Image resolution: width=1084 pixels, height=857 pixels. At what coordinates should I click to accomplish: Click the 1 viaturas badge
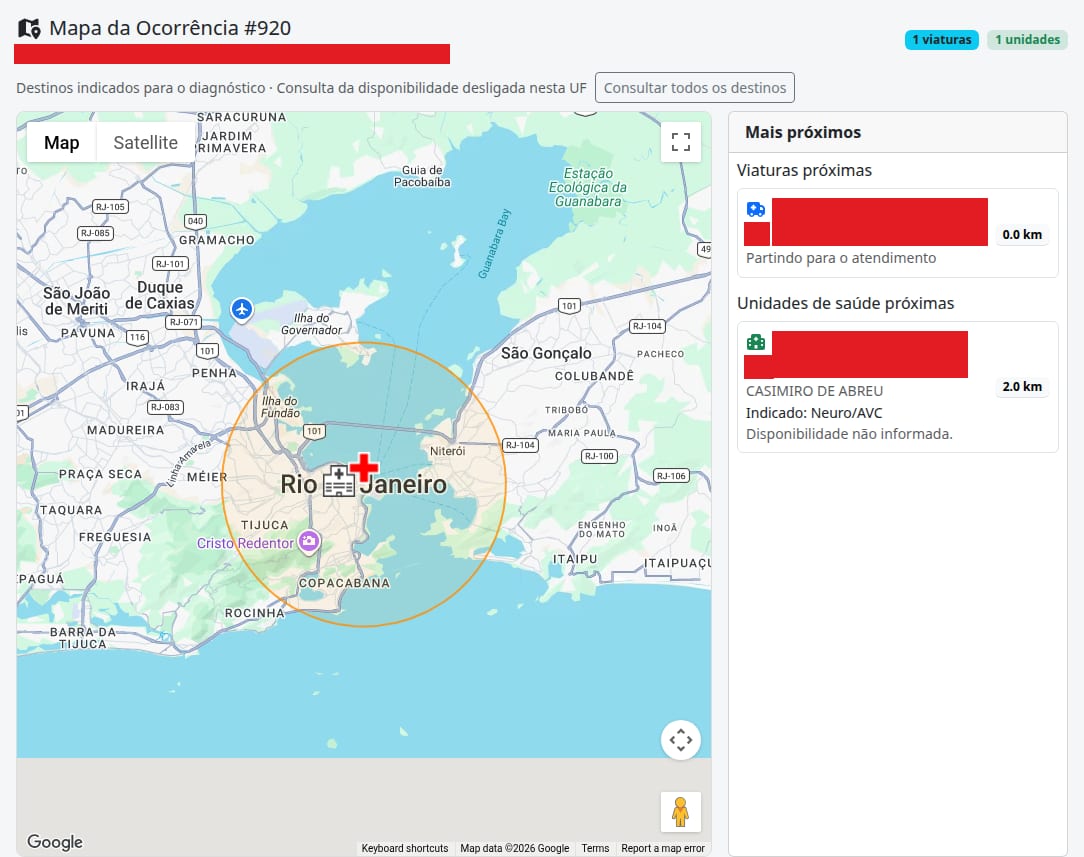pyautogui.click(x=942, y=39)
